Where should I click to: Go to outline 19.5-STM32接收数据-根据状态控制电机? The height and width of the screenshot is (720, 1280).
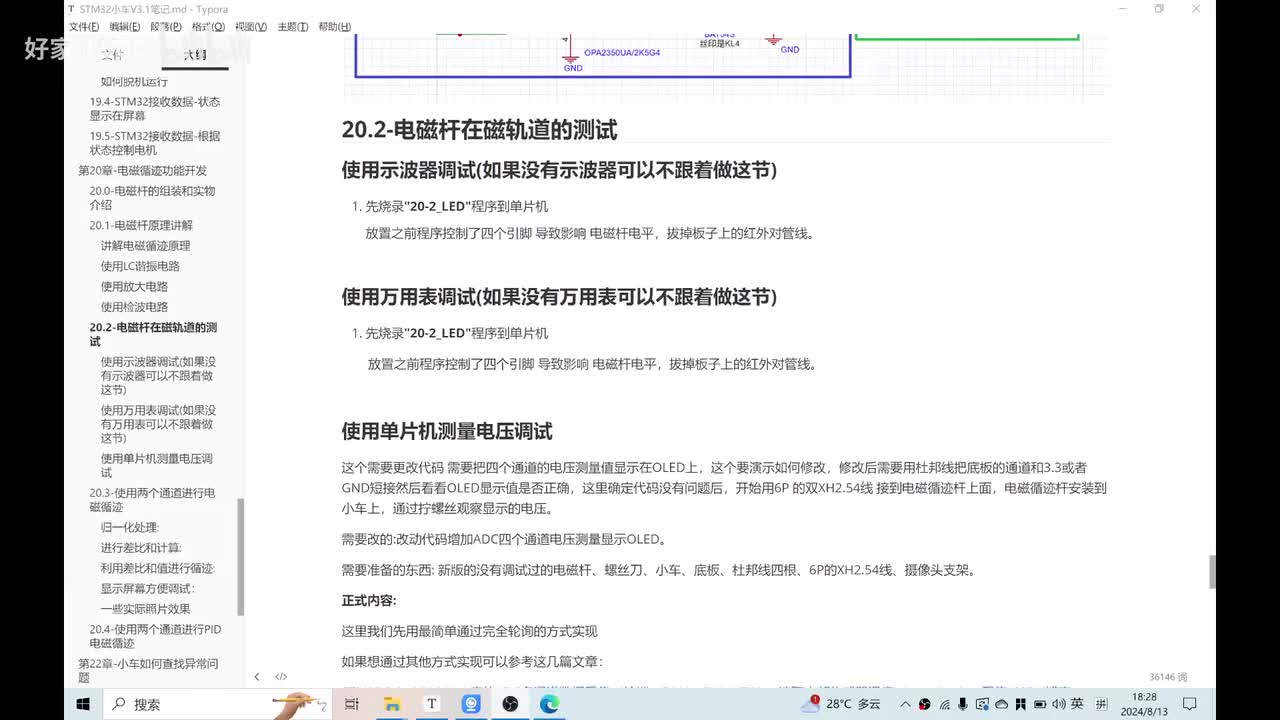tap(155, 143)
